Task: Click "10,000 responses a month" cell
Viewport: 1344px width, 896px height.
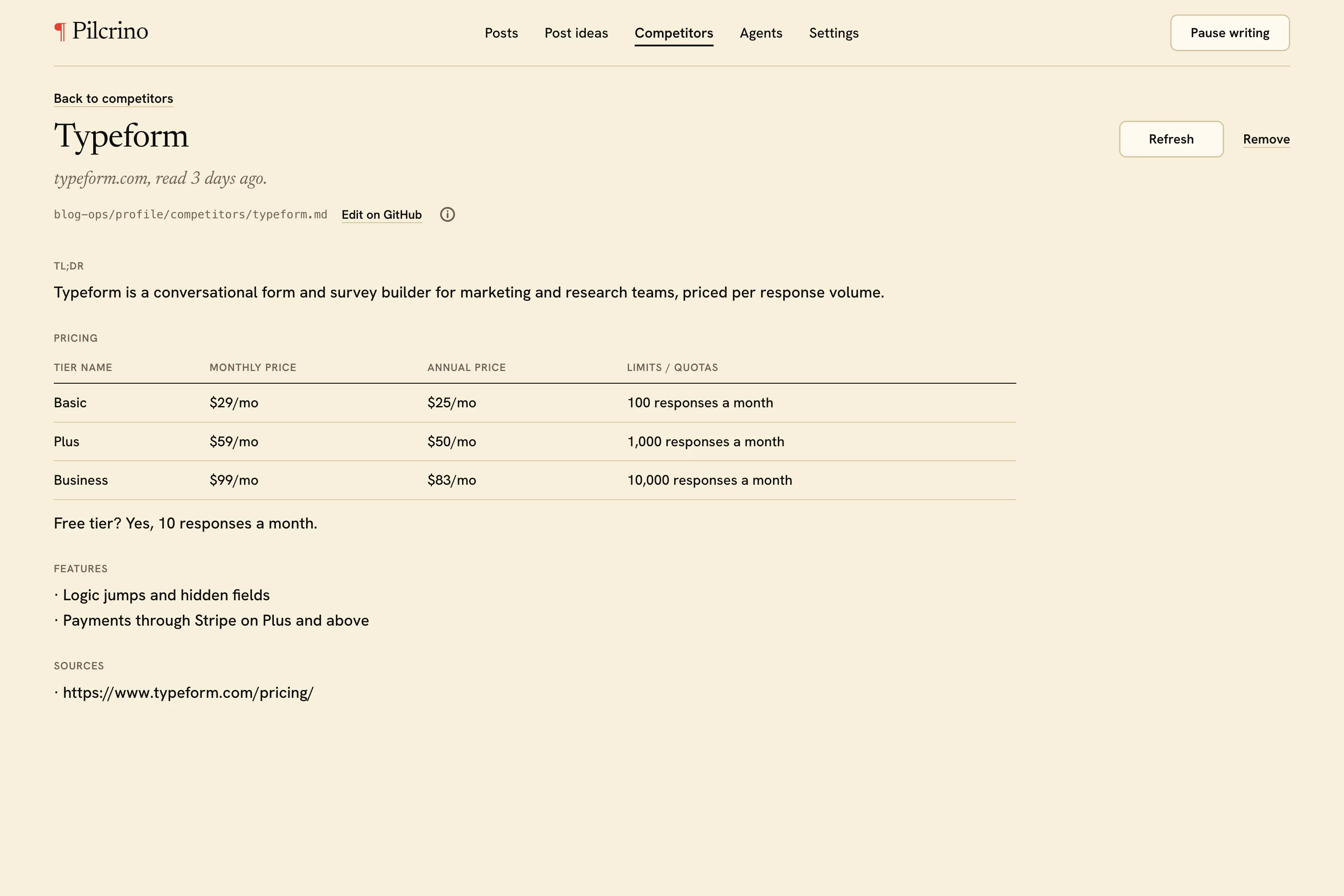Action: pos(710,480)
